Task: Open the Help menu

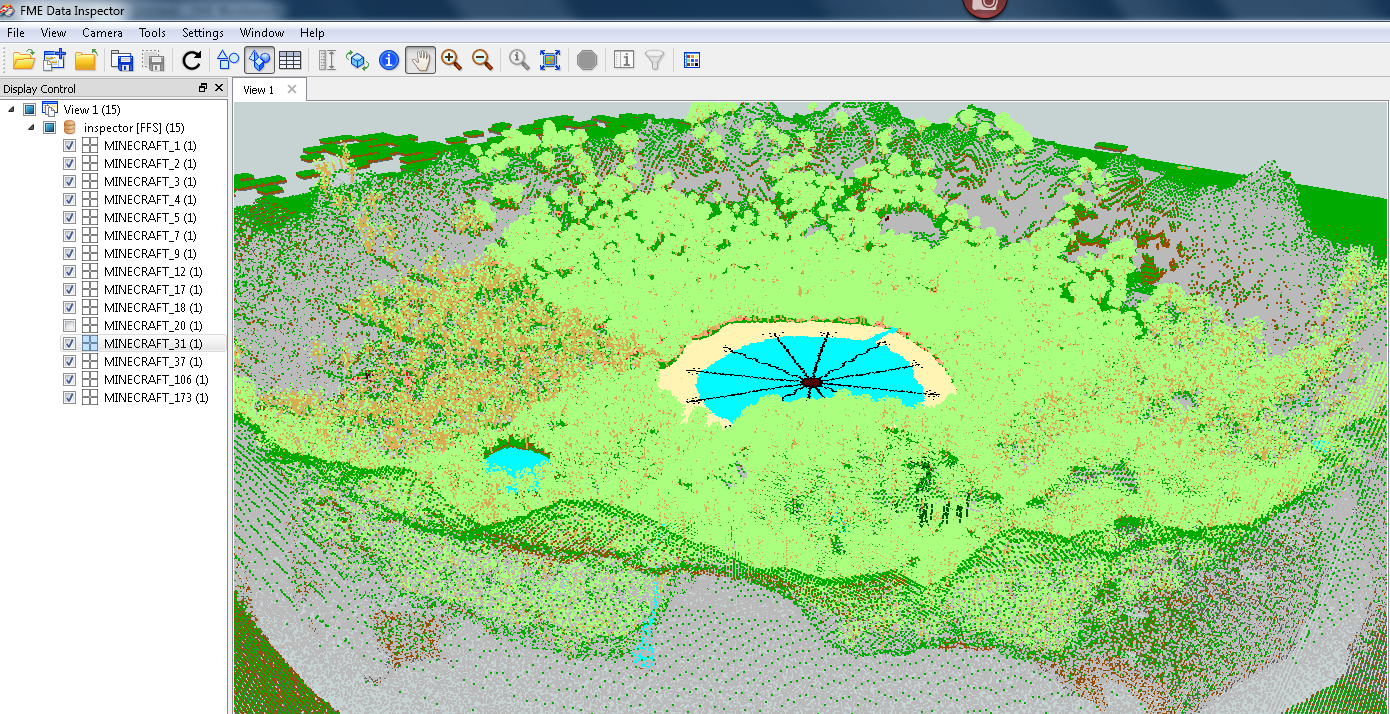Action: coord(312,33)
